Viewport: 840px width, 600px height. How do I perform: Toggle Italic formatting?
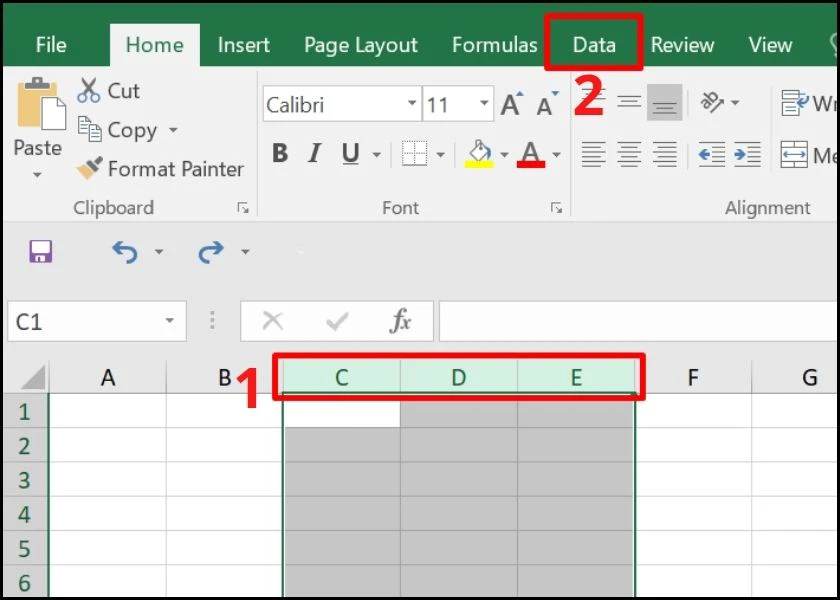[x=315, y=154]
